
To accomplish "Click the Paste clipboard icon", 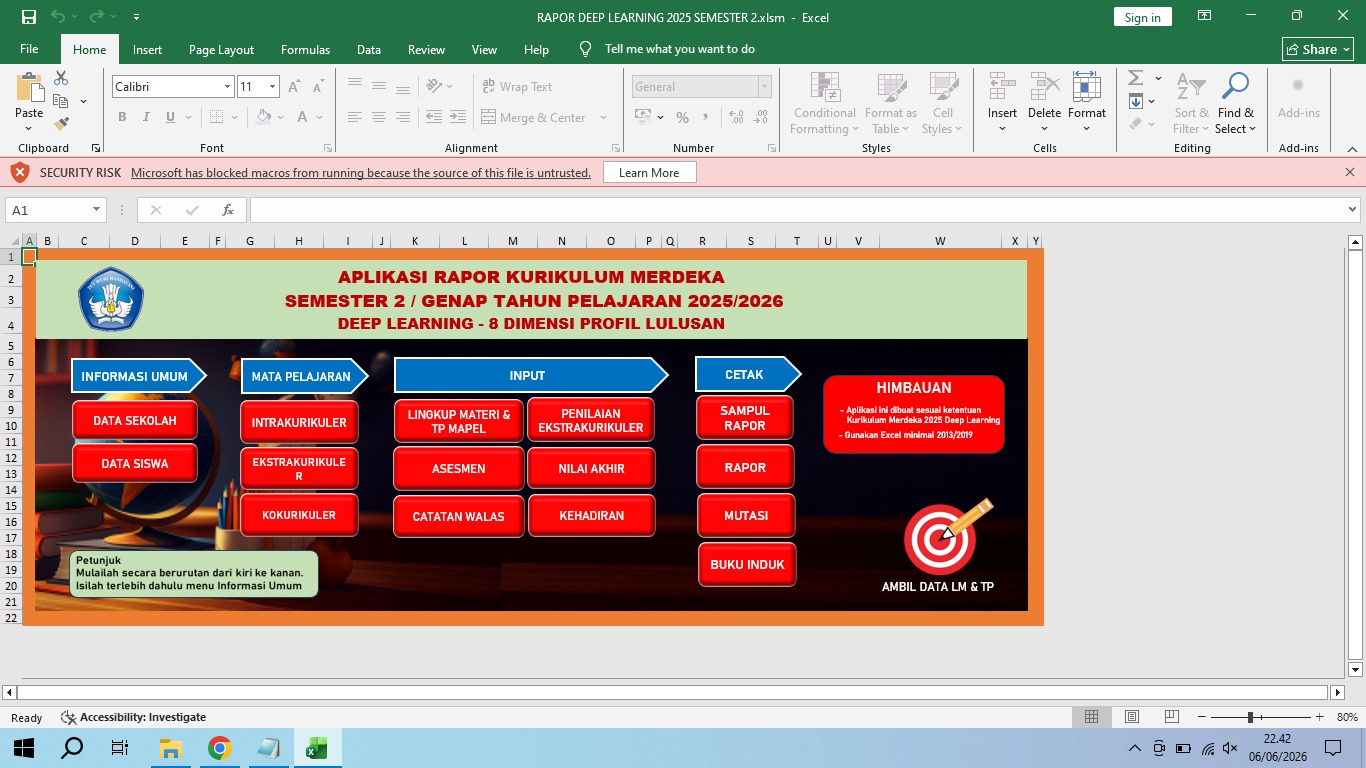I will tap(29, 89).
